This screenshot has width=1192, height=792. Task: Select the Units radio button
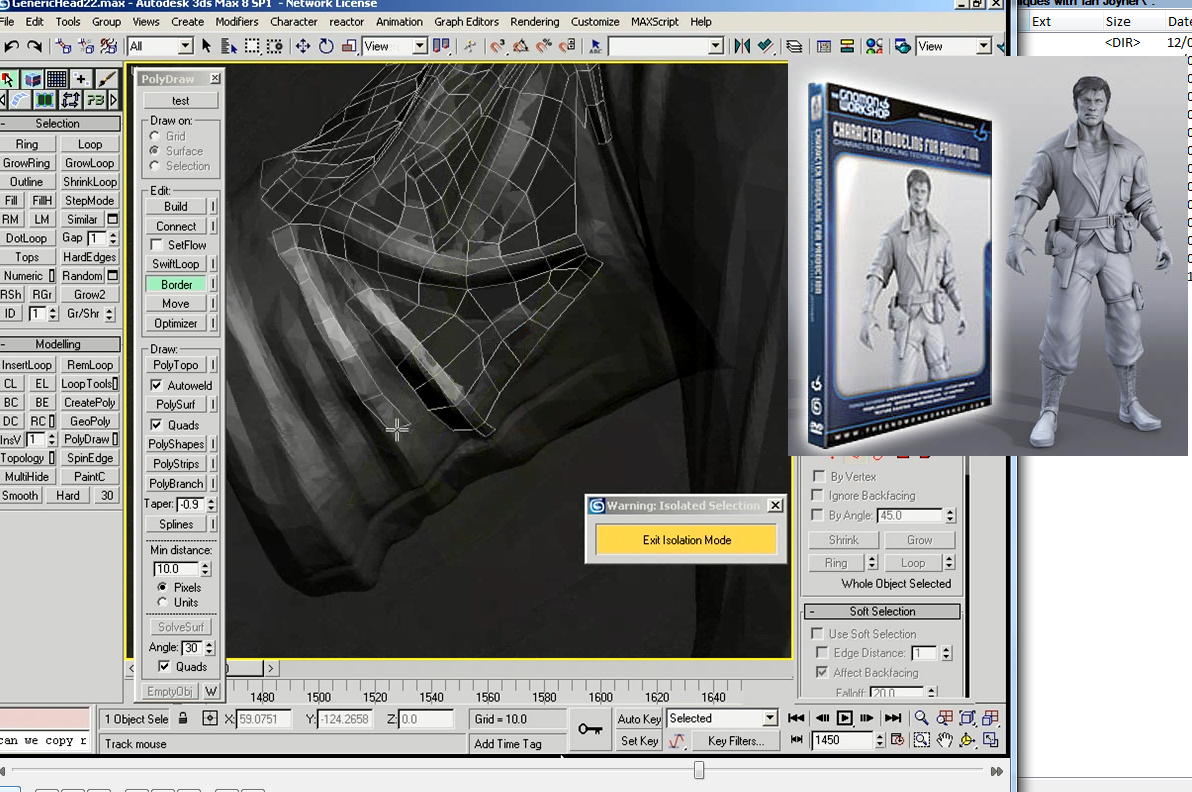(162, 602)
